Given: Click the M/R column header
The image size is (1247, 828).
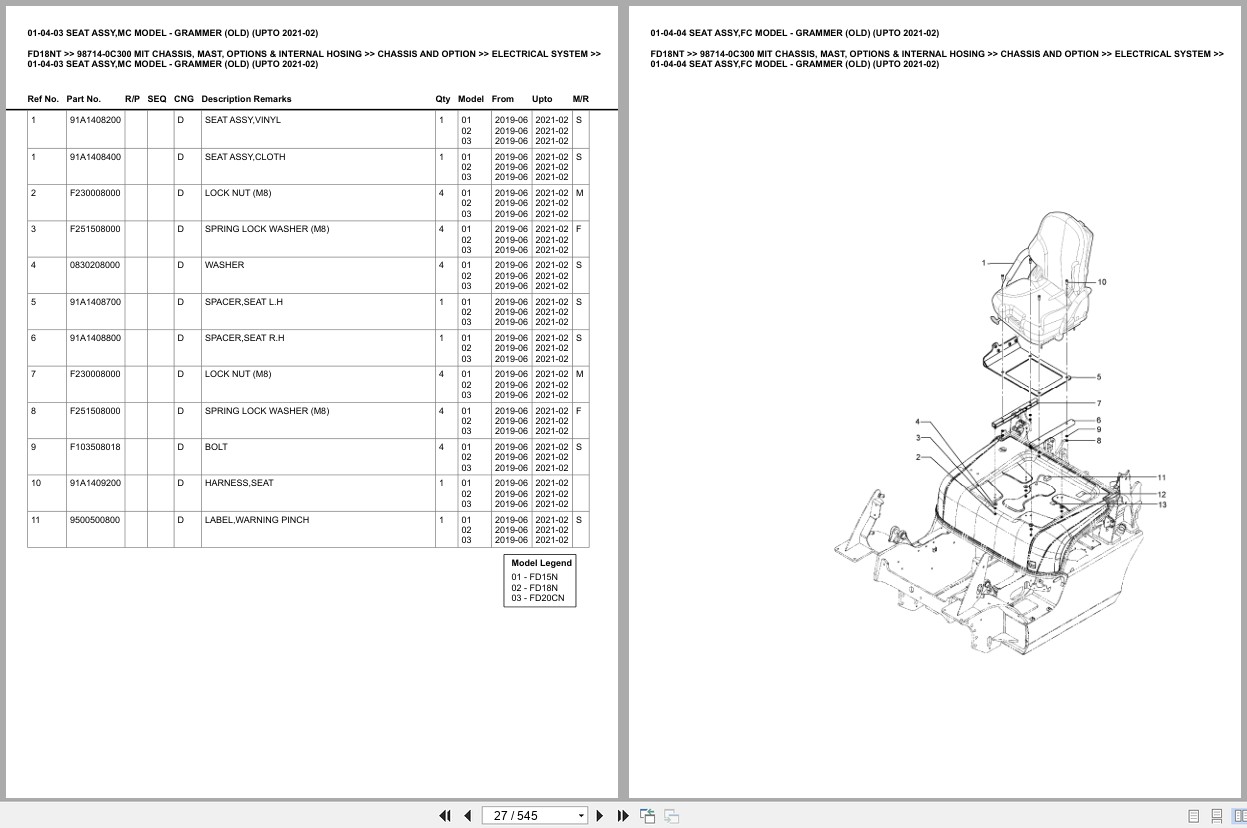Looking at the screenshot, I should 581,99.
